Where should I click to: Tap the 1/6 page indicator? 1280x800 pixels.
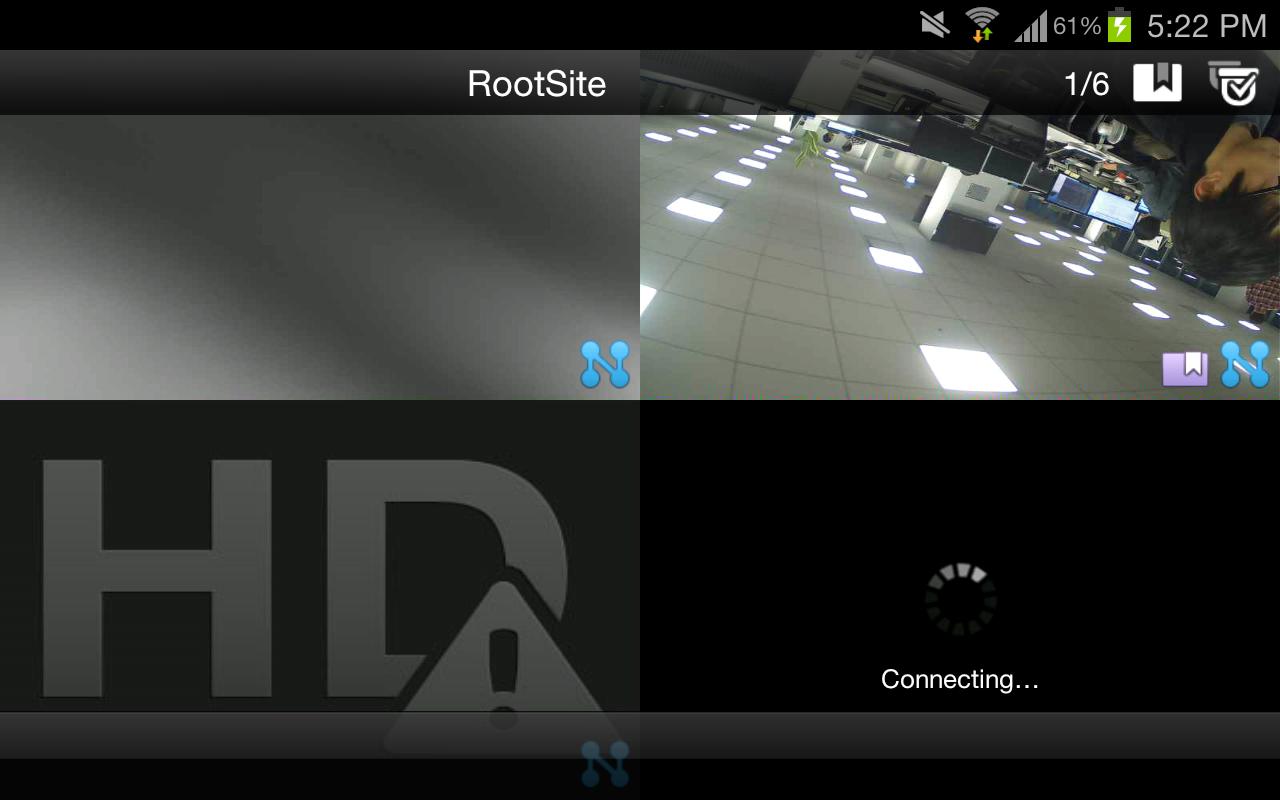tap(1086, 84)
